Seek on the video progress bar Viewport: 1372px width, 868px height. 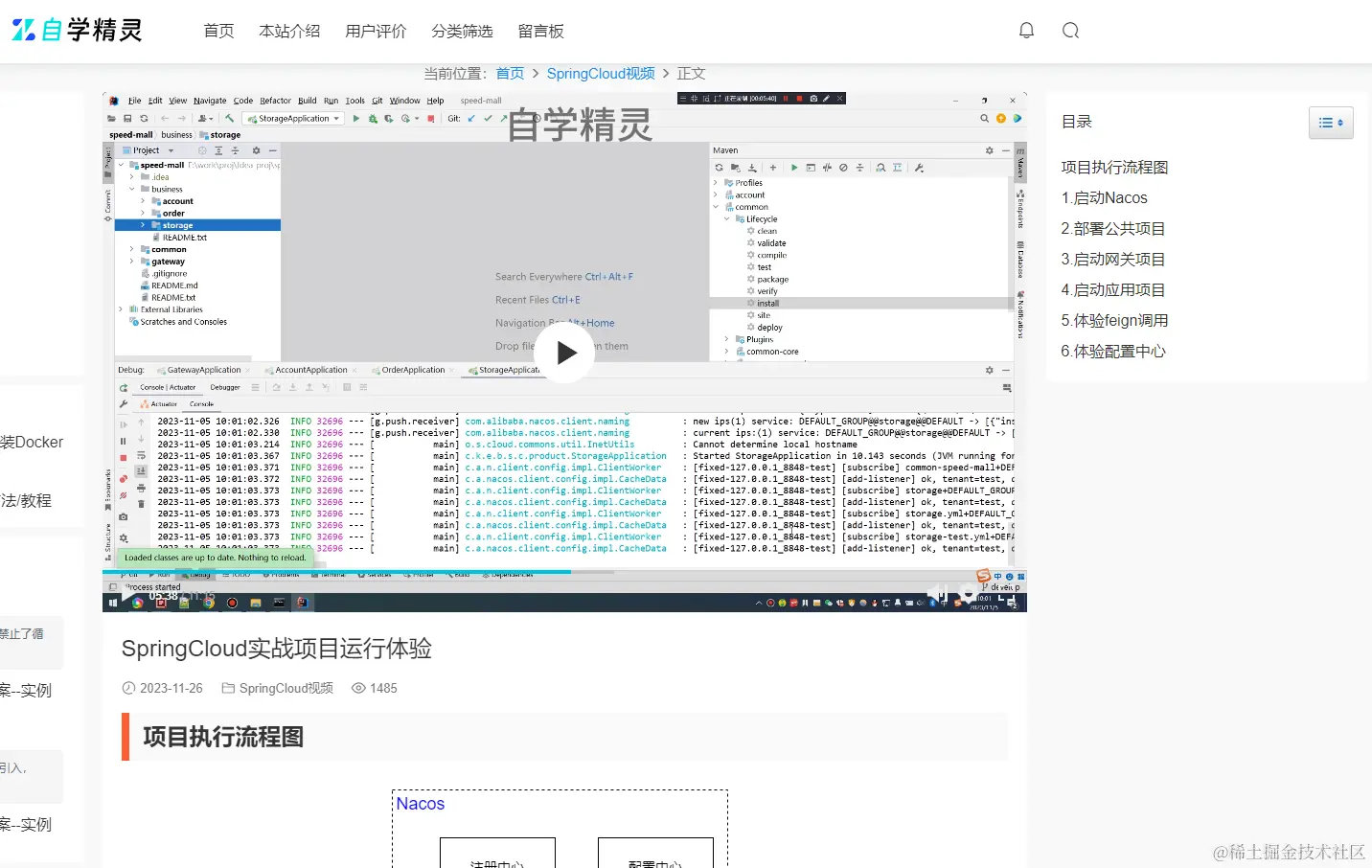pos(564,572)
